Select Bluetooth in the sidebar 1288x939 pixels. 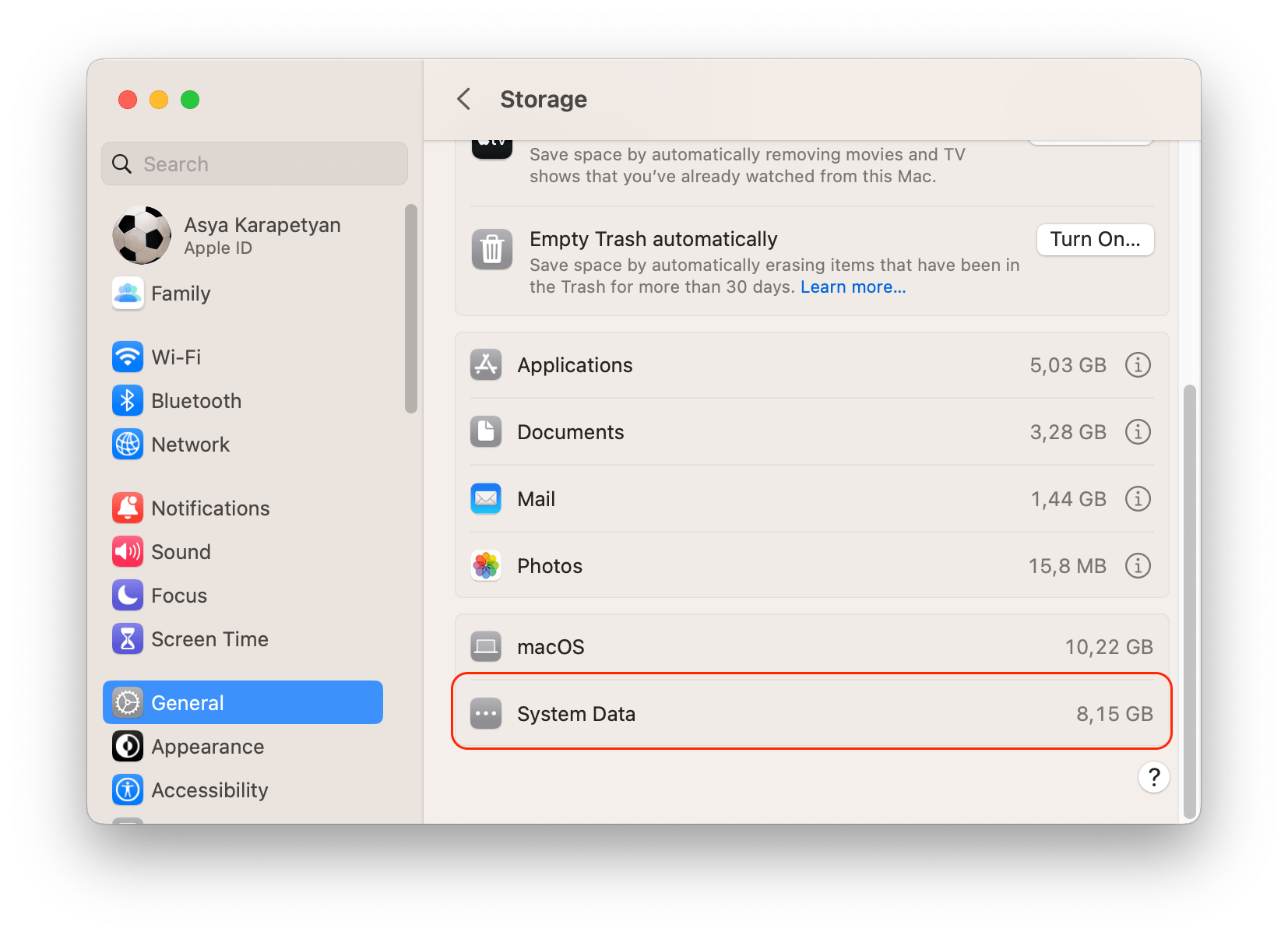(195, 400)
